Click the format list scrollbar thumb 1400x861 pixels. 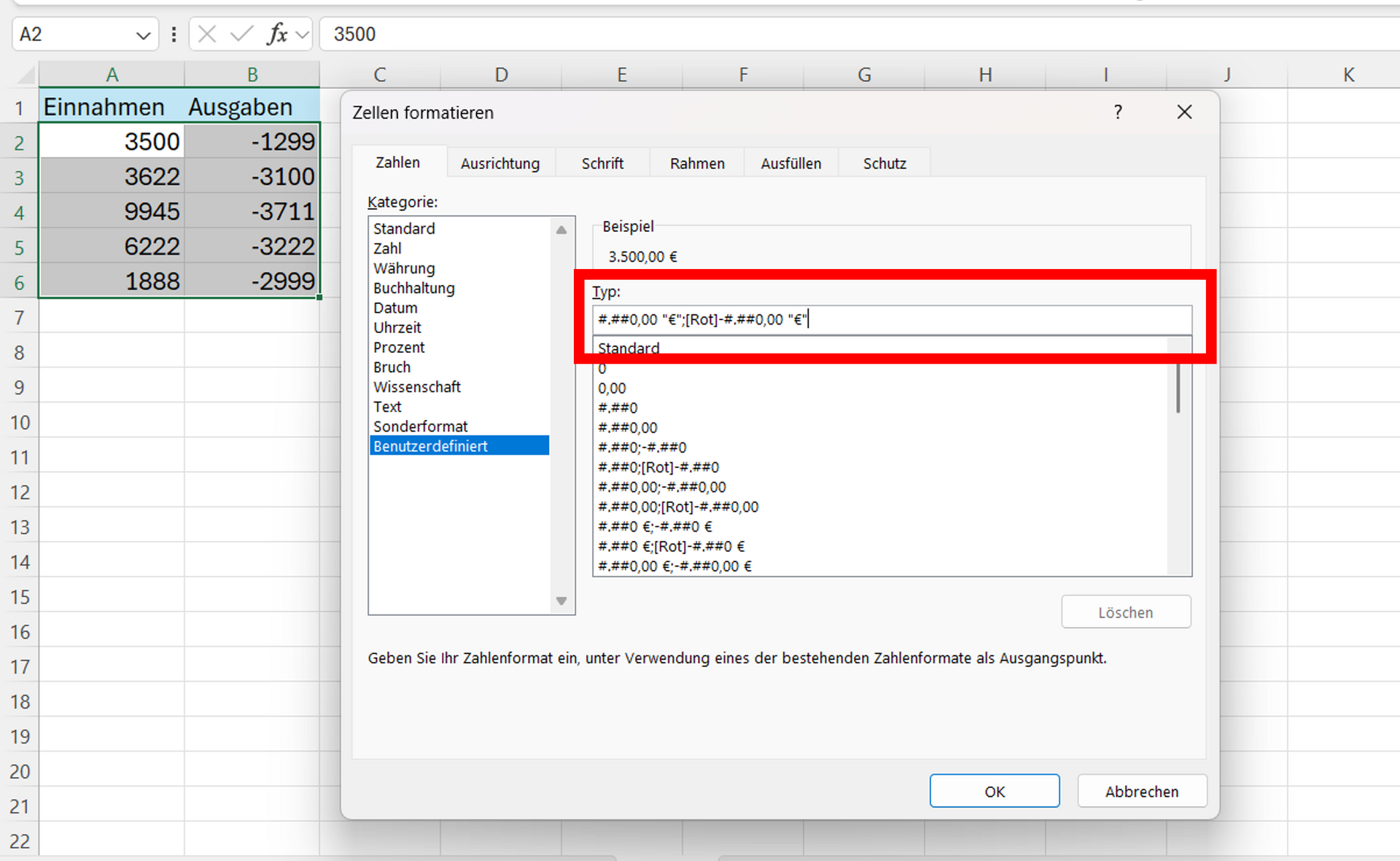pos(1178,386)
